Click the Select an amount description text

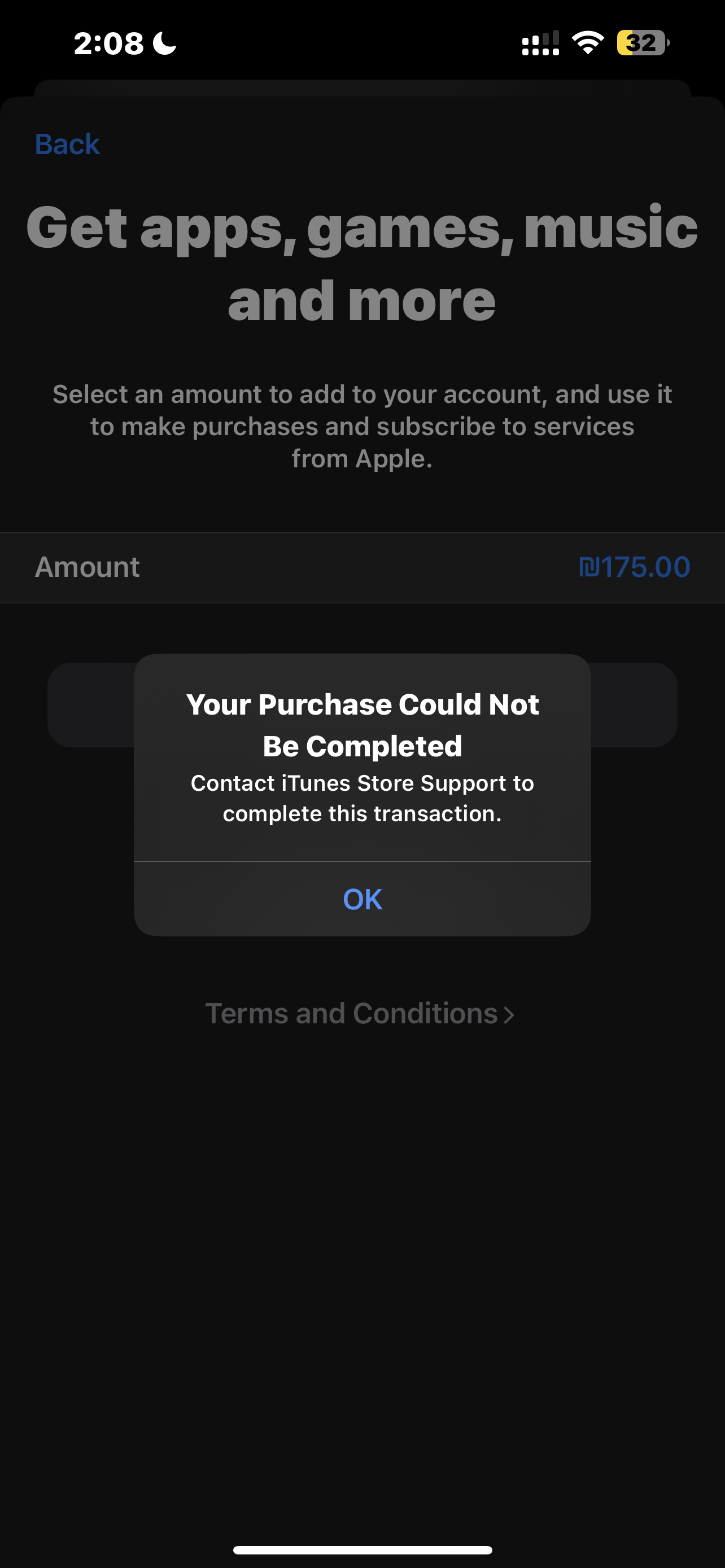click(x=362, y=426)
